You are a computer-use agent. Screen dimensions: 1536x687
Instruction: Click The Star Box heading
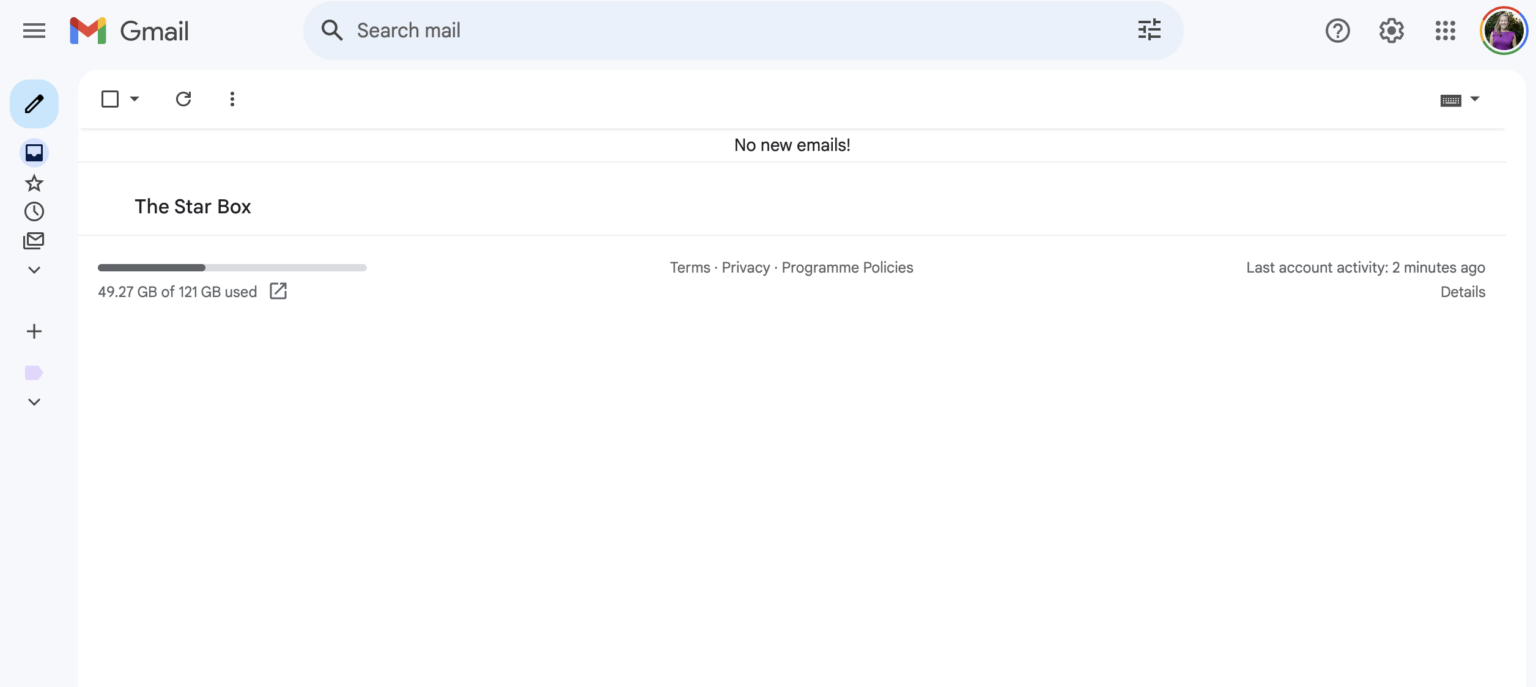193,207
